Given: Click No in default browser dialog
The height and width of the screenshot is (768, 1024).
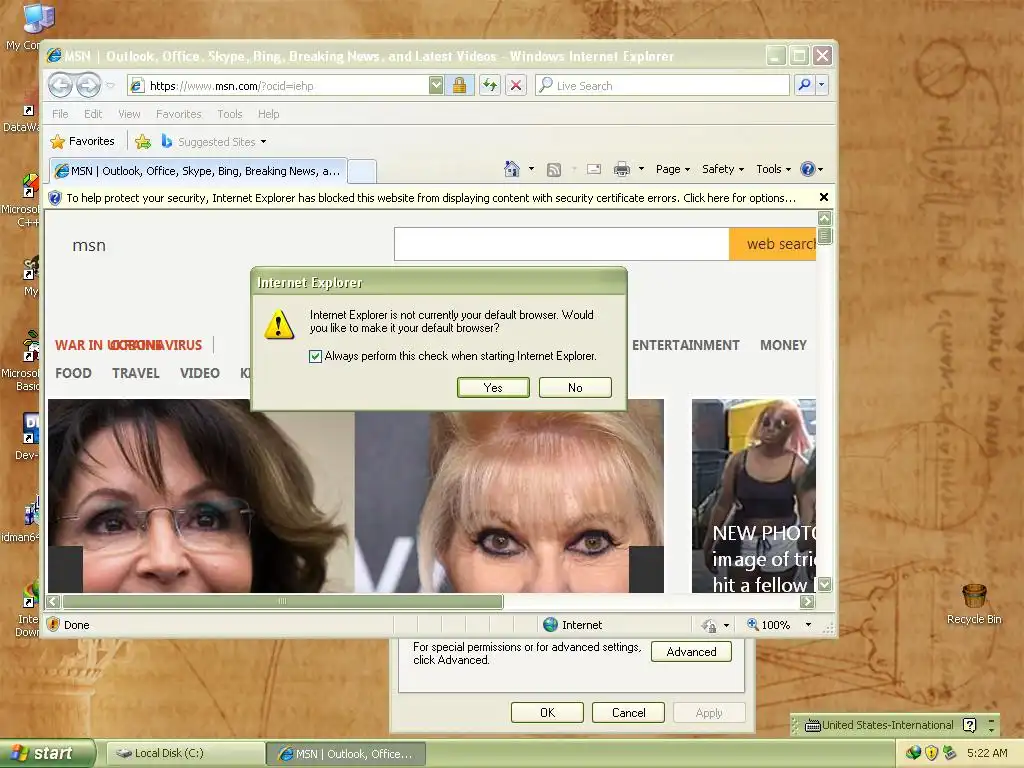Looking at the screenshot, I should pos(575,387).
